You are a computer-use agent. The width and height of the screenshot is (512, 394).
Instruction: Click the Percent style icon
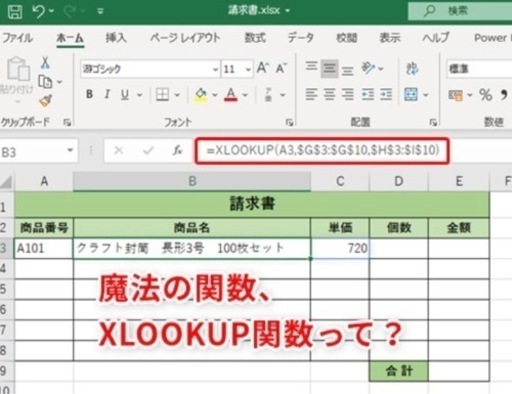point(485,95)
